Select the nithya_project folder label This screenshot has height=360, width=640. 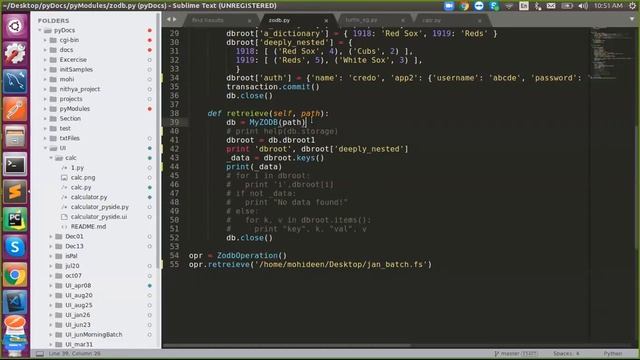(x=80, y=89)
